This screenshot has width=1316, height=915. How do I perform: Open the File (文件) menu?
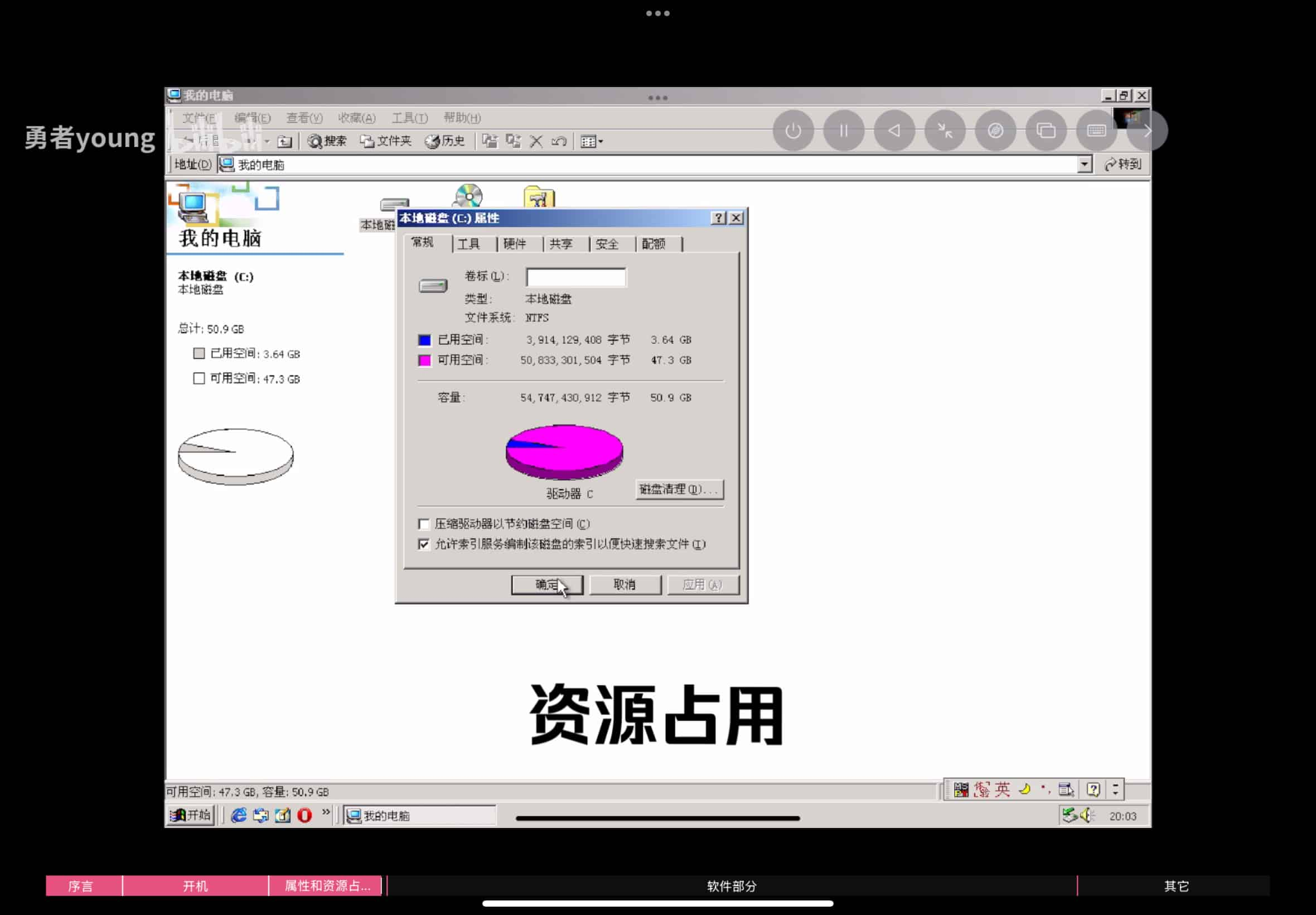coord(199,118)
